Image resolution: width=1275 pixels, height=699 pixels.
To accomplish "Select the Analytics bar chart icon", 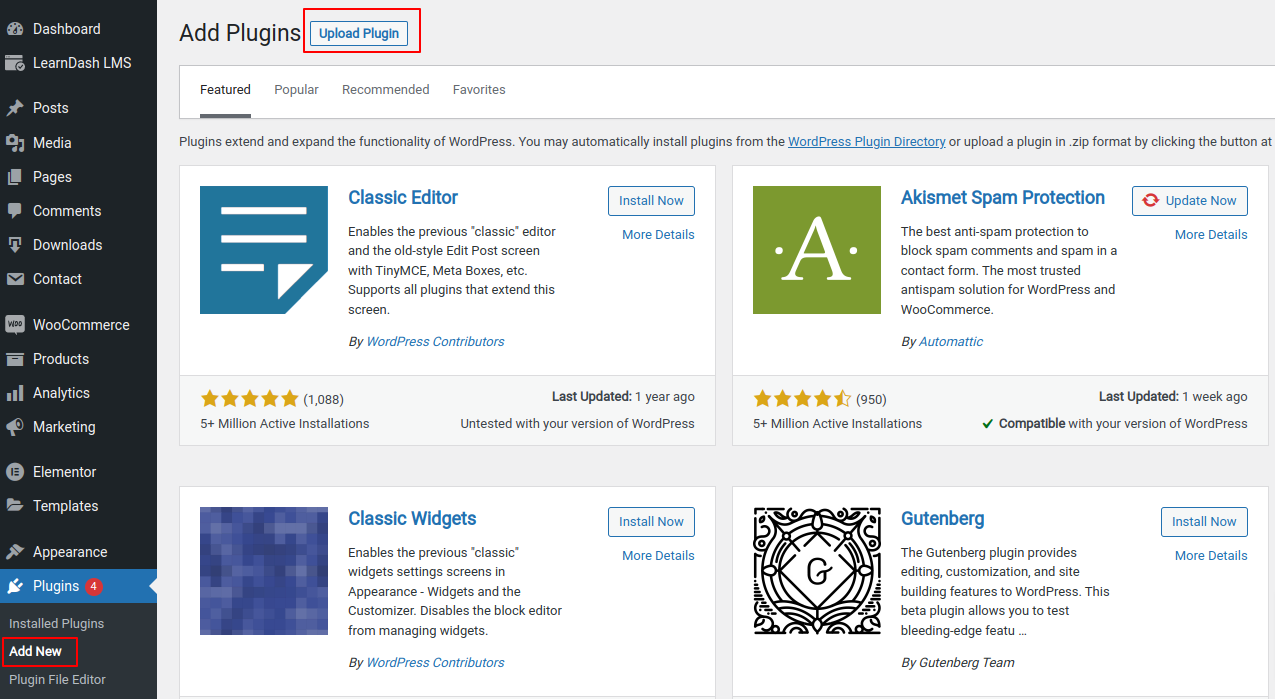I will click(15, 393).
